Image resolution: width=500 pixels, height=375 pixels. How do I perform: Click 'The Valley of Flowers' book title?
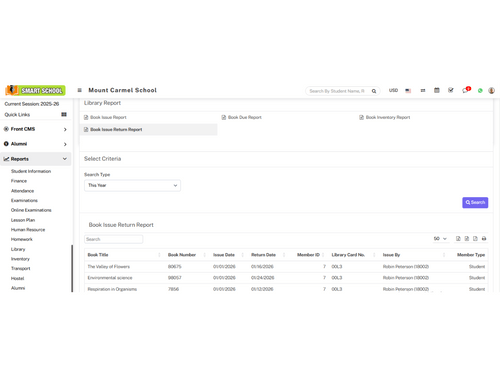click(109, 267)
